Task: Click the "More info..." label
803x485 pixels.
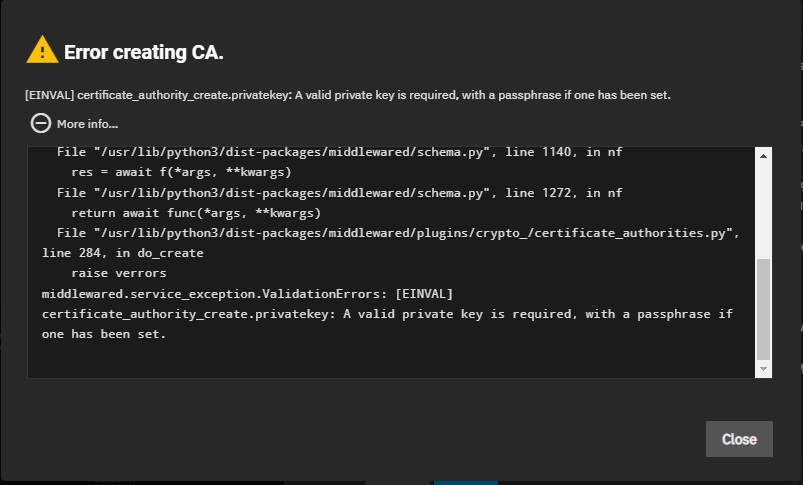Action: click(x=87, y=124)
